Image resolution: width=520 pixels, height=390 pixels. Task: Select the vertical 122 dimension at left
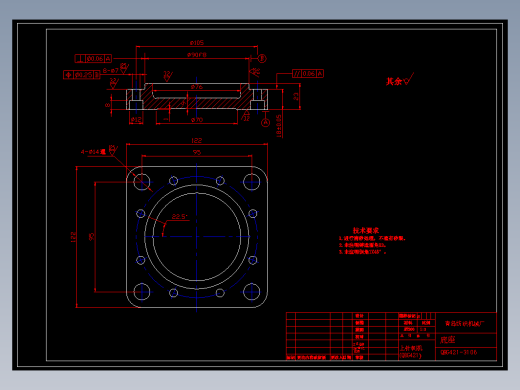click(x=73, y=237)
